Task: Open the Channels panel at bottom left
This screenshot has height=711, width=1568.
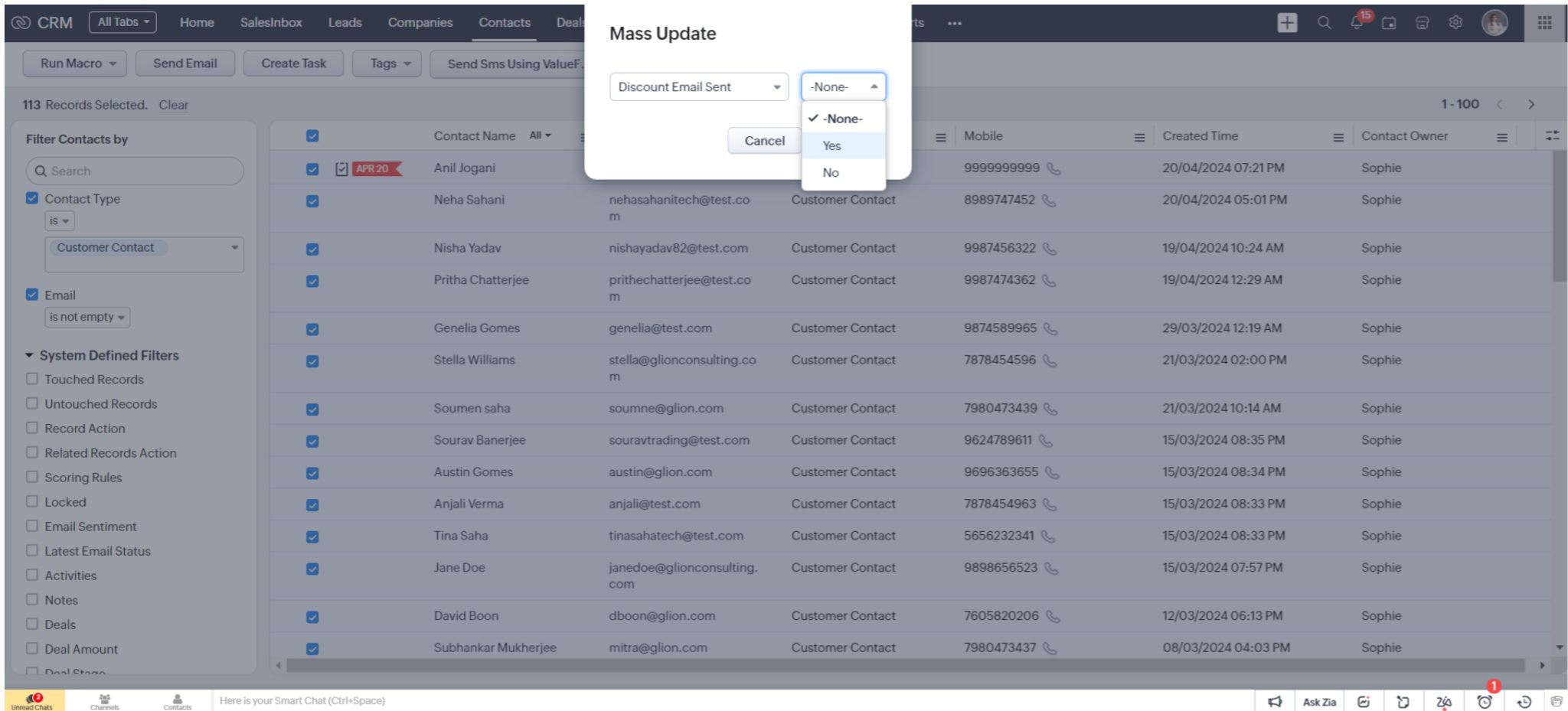Action: (104, 700)
